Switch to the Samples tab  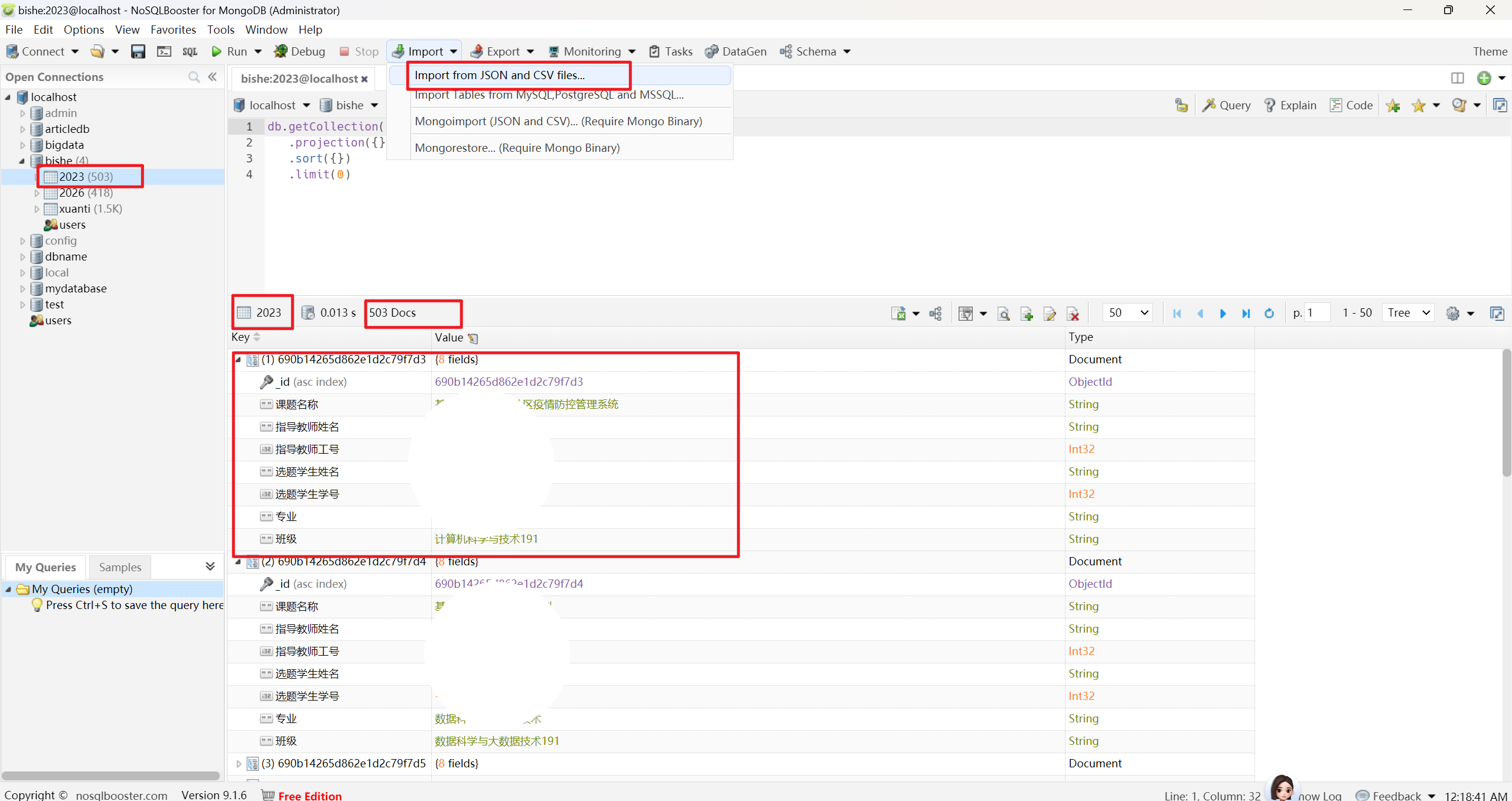(x=120, y=567)
